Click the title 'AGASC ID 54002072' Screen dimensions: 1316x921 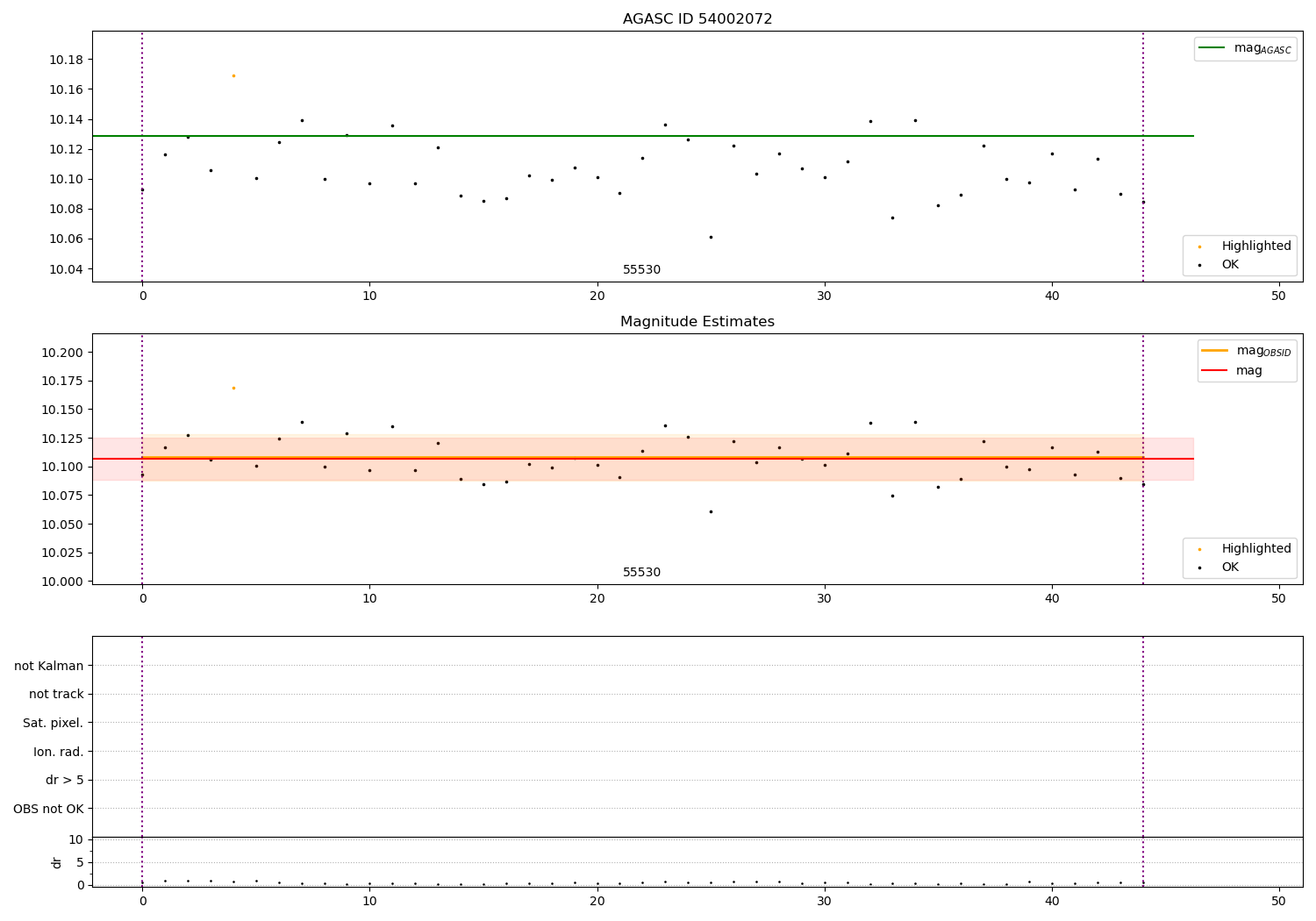(x=697, y=19)
